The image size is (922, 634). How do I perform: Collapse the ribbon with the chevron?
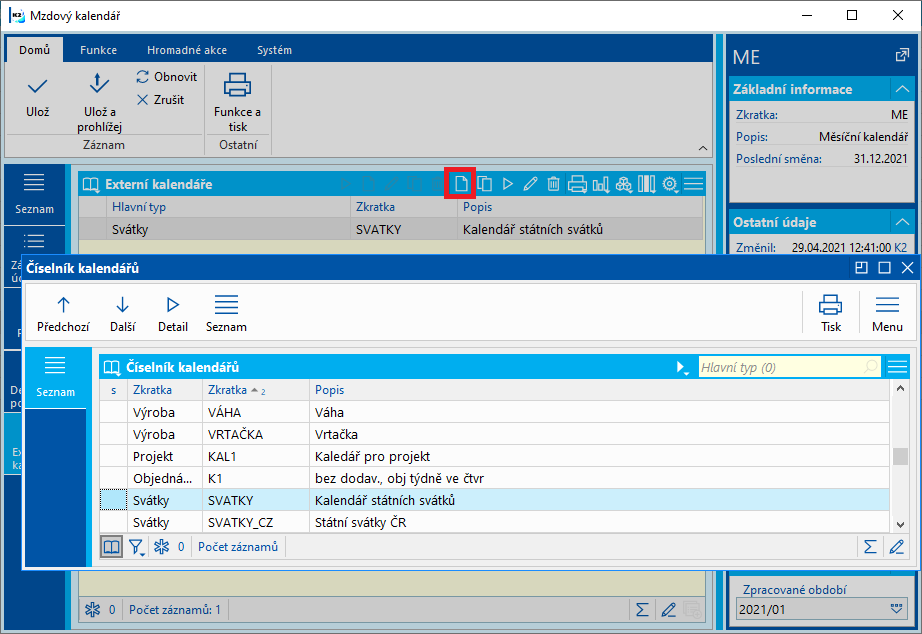[x=703, y=148]
